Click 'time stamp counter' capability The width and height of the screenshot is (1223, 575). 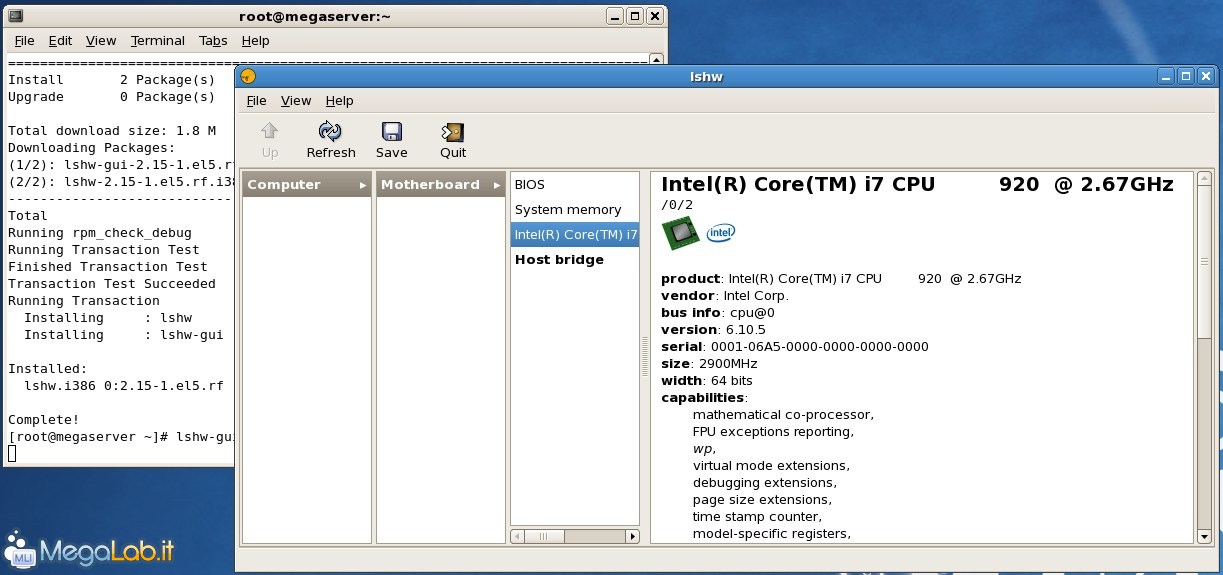pyautogui.click(x=757, y=517)
